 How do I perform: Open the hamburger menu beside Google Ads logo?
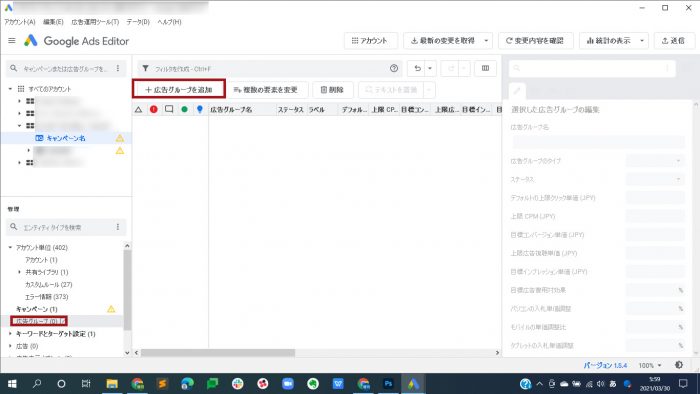click(x=12, y=41)
